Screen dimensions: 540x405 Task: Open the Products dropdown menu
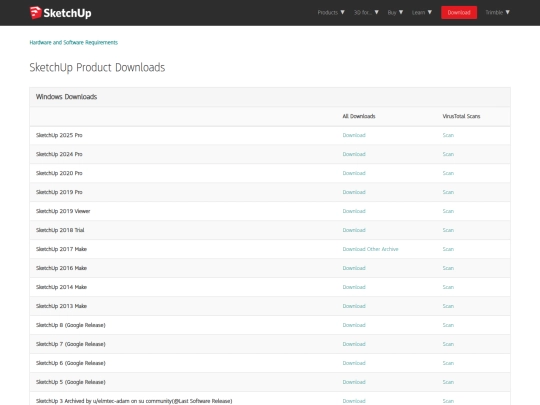pyautogui.click(x=331, y=12)
